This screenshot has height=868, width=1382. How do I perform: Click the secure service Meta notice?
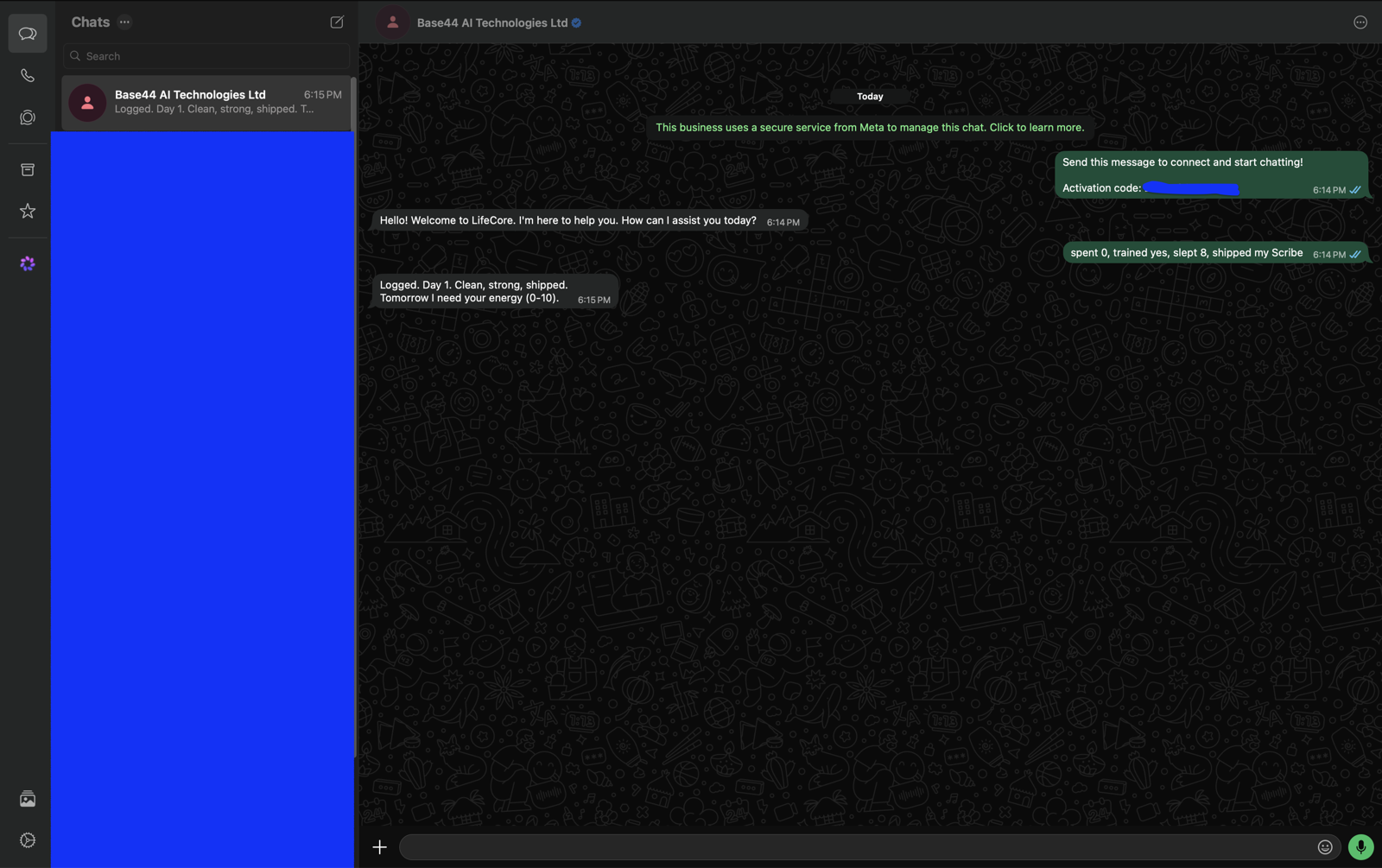870,128
